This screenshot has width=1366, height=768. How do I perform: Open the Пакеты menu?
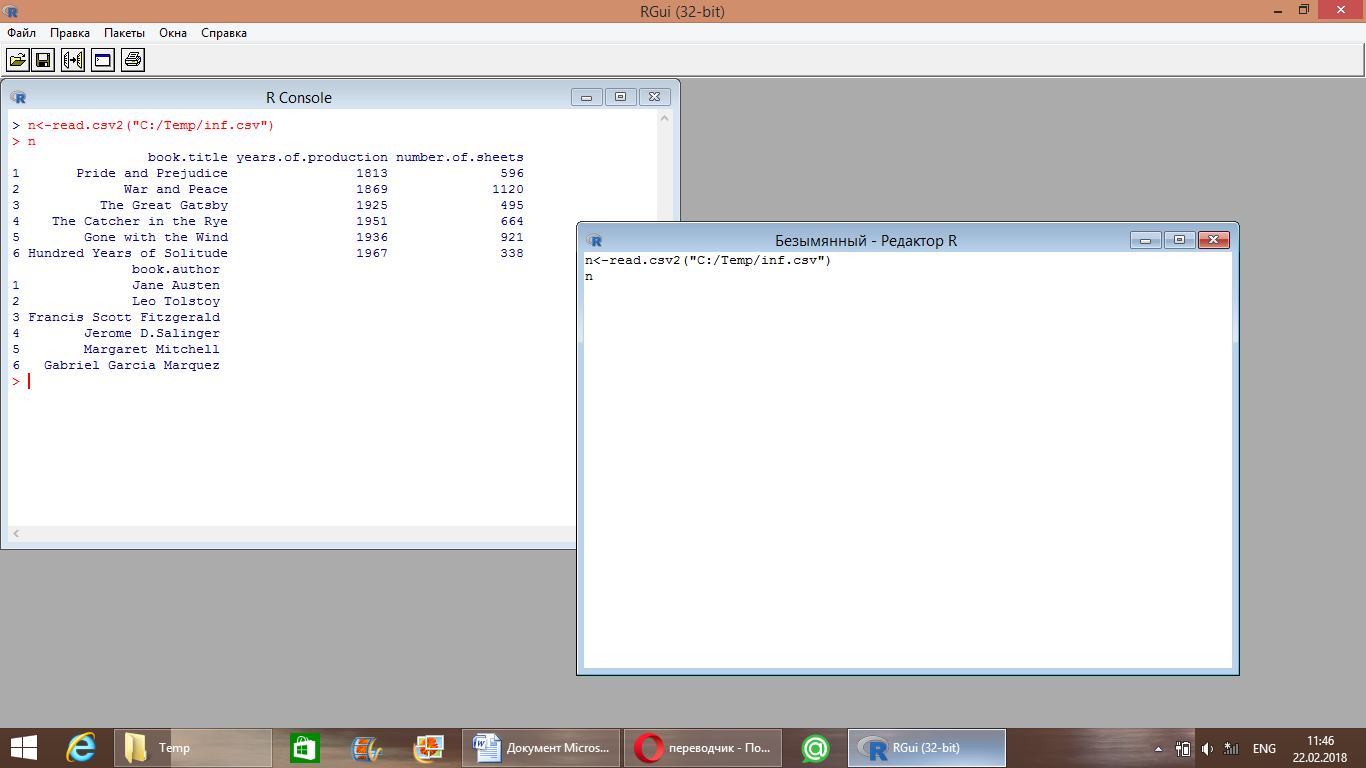124,33
